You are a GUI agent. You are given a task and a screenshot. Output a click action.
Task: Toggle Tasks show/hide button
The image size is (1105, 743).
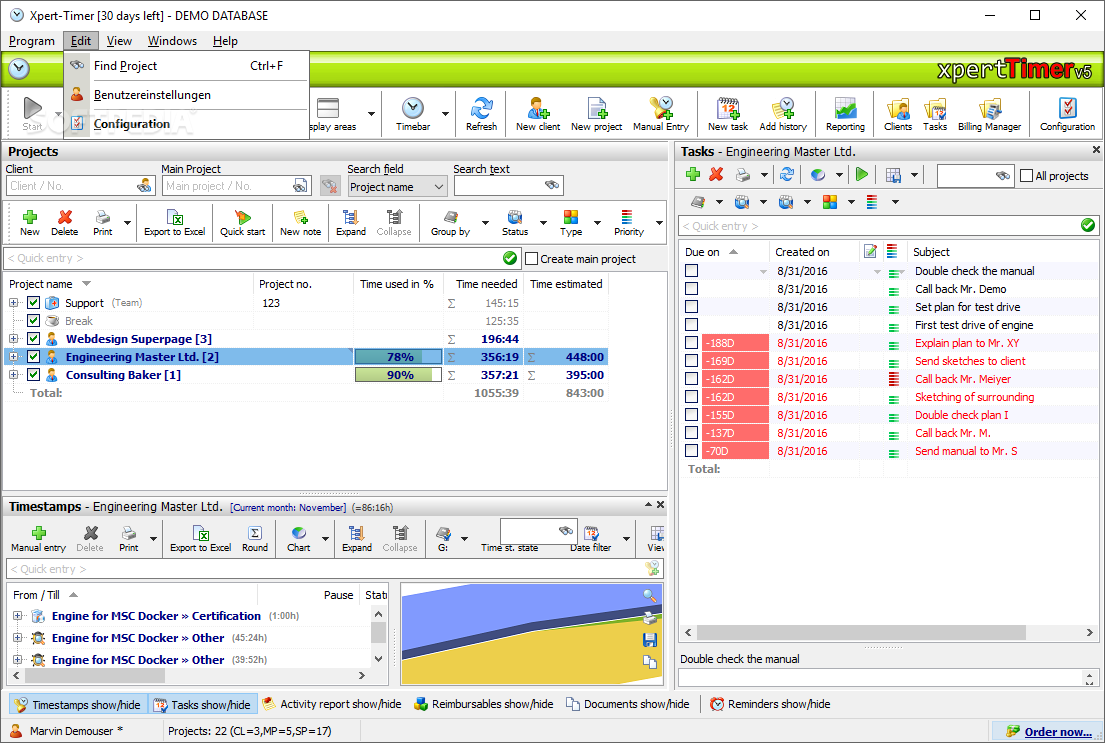(202, 704)
